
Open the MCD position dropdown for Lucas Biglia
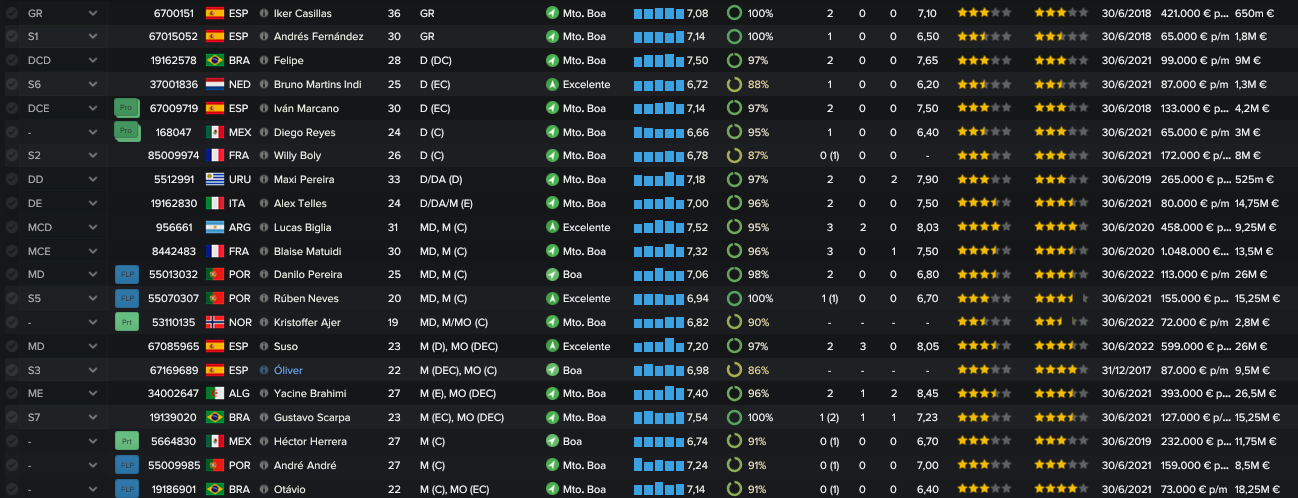93,227
